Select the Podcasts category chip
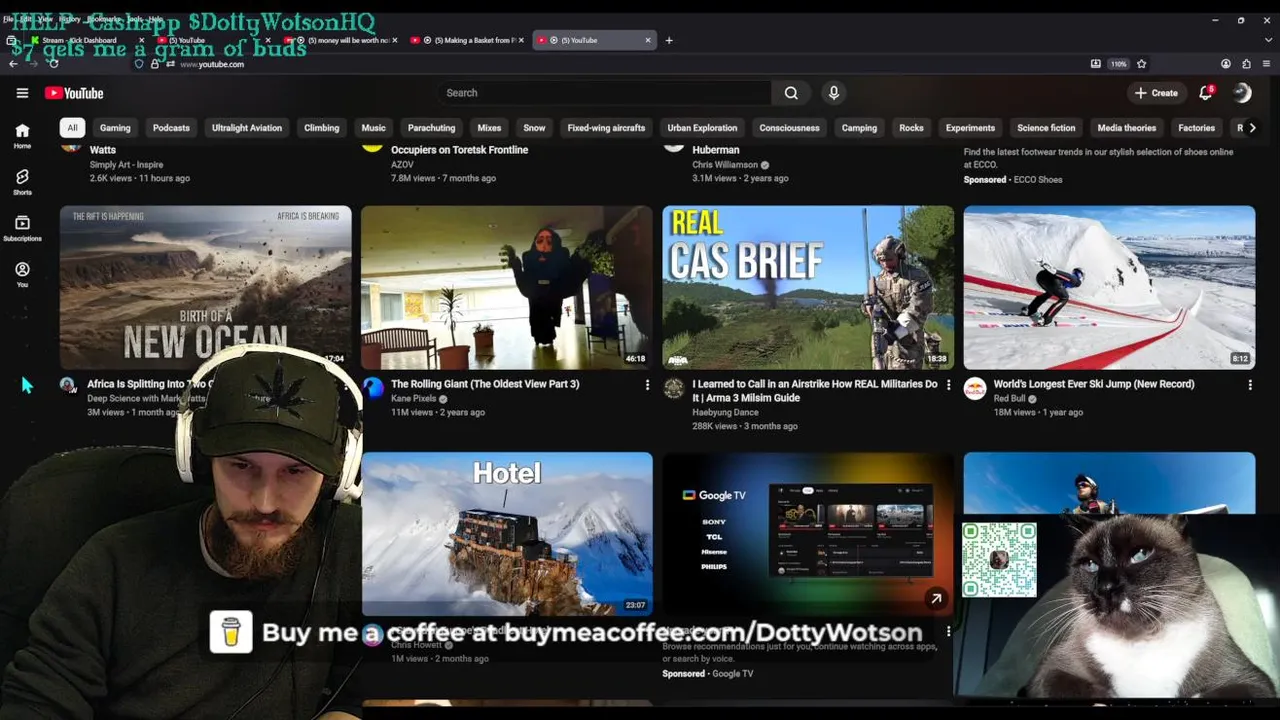 point(171,128)
